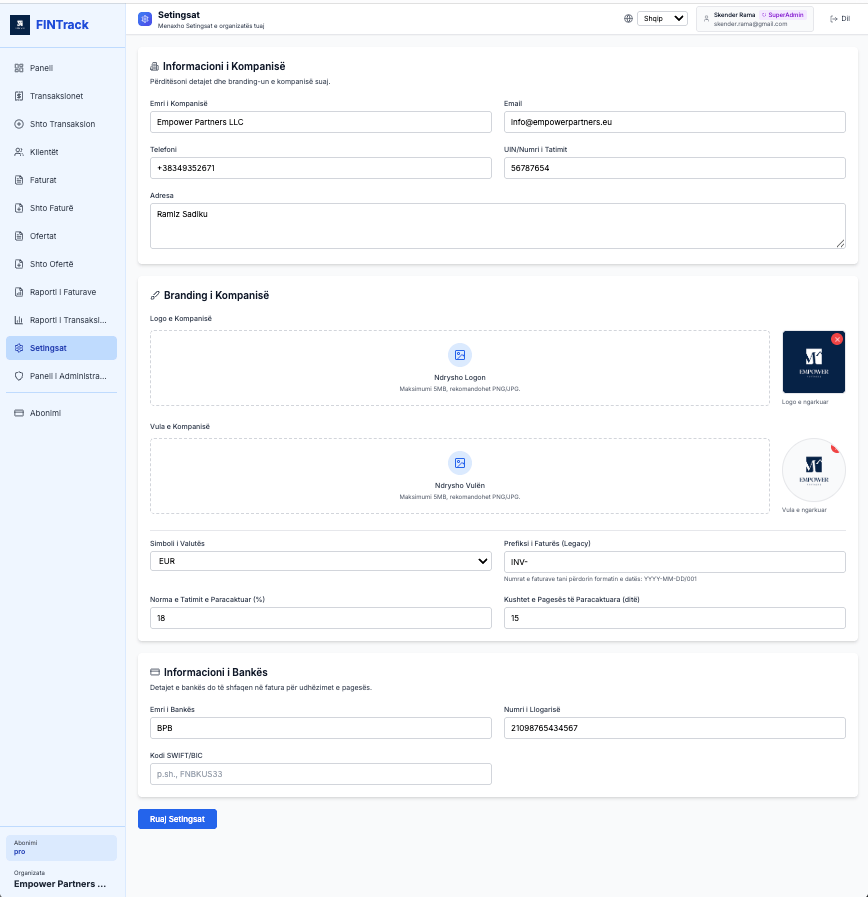Open the Shqip language dropdown
Viewport: 868px width, 897px height.
point(662,18)
